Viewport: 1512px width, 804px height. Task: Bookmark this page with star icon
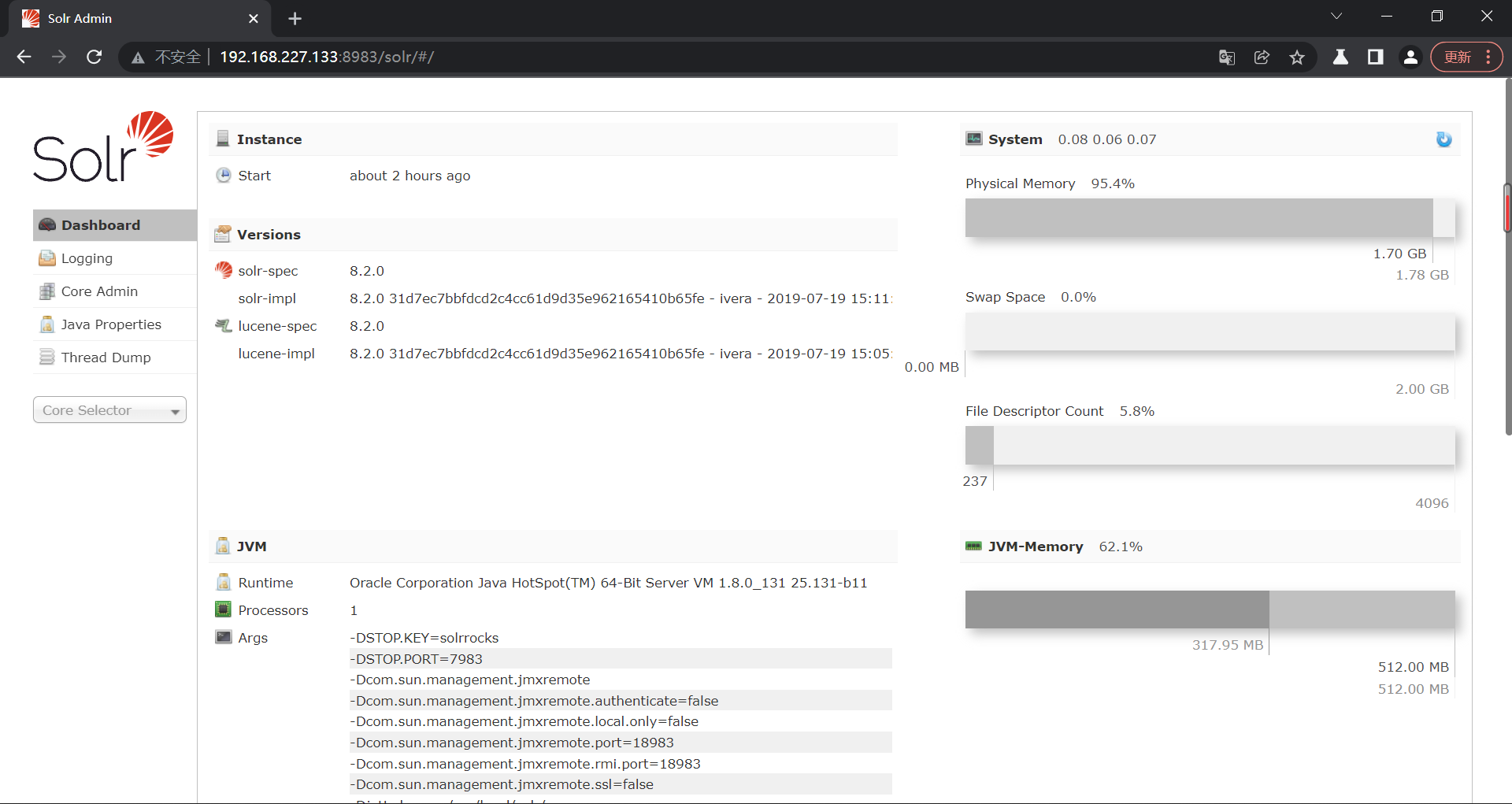tap(1297, 57)
